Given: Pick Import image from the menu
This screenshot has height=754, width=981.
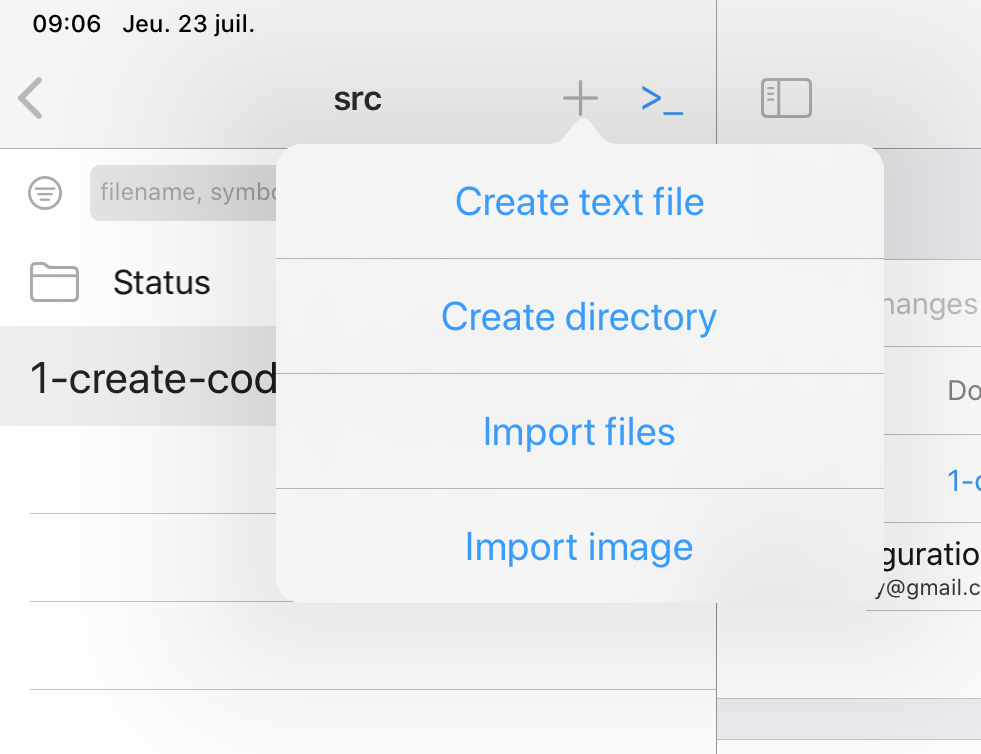Looking at the screenshot, I should pyautogui.click(x=579, y=547).
